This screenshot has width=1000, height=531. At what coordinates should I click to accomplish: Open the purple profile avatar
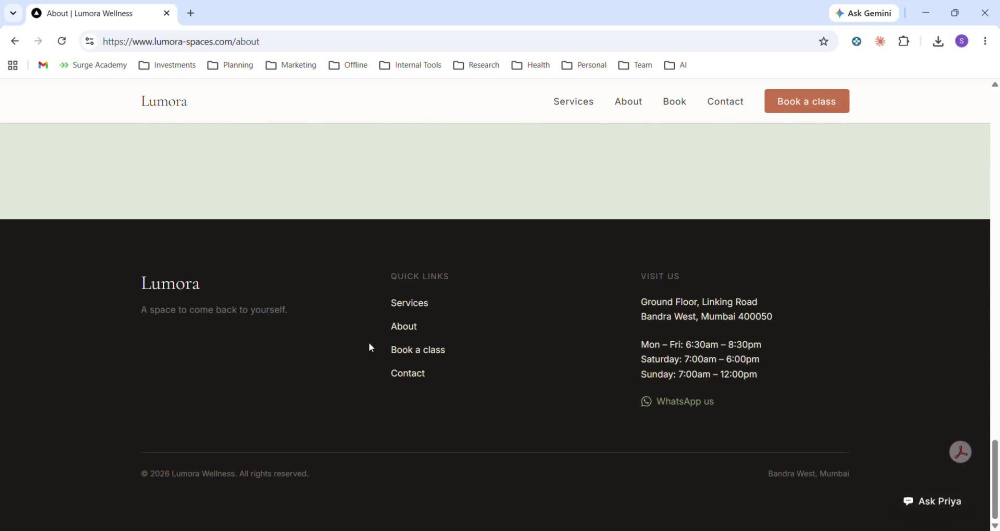pyautogui.click(x=962, y=41)
